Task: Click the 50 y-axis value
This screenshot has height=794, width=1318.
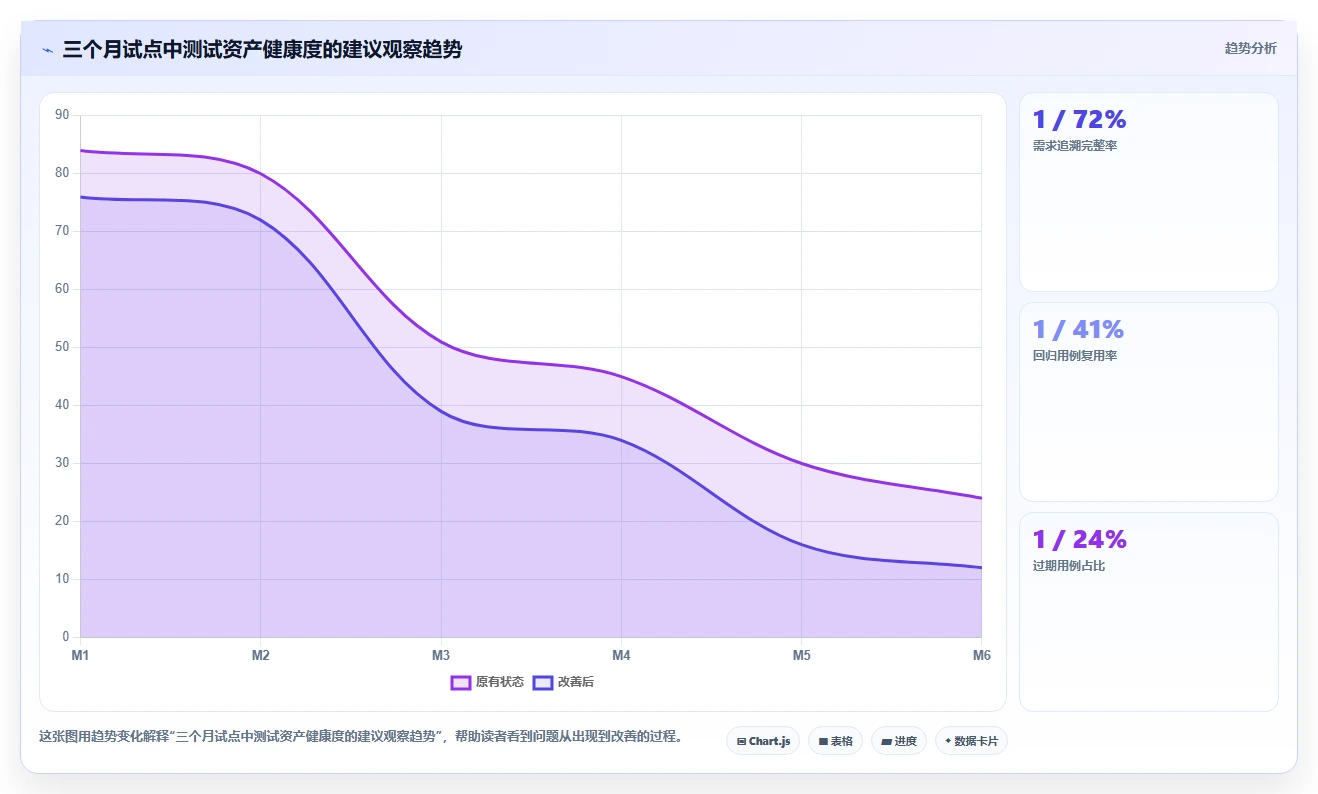Action: tap(62, 347)
